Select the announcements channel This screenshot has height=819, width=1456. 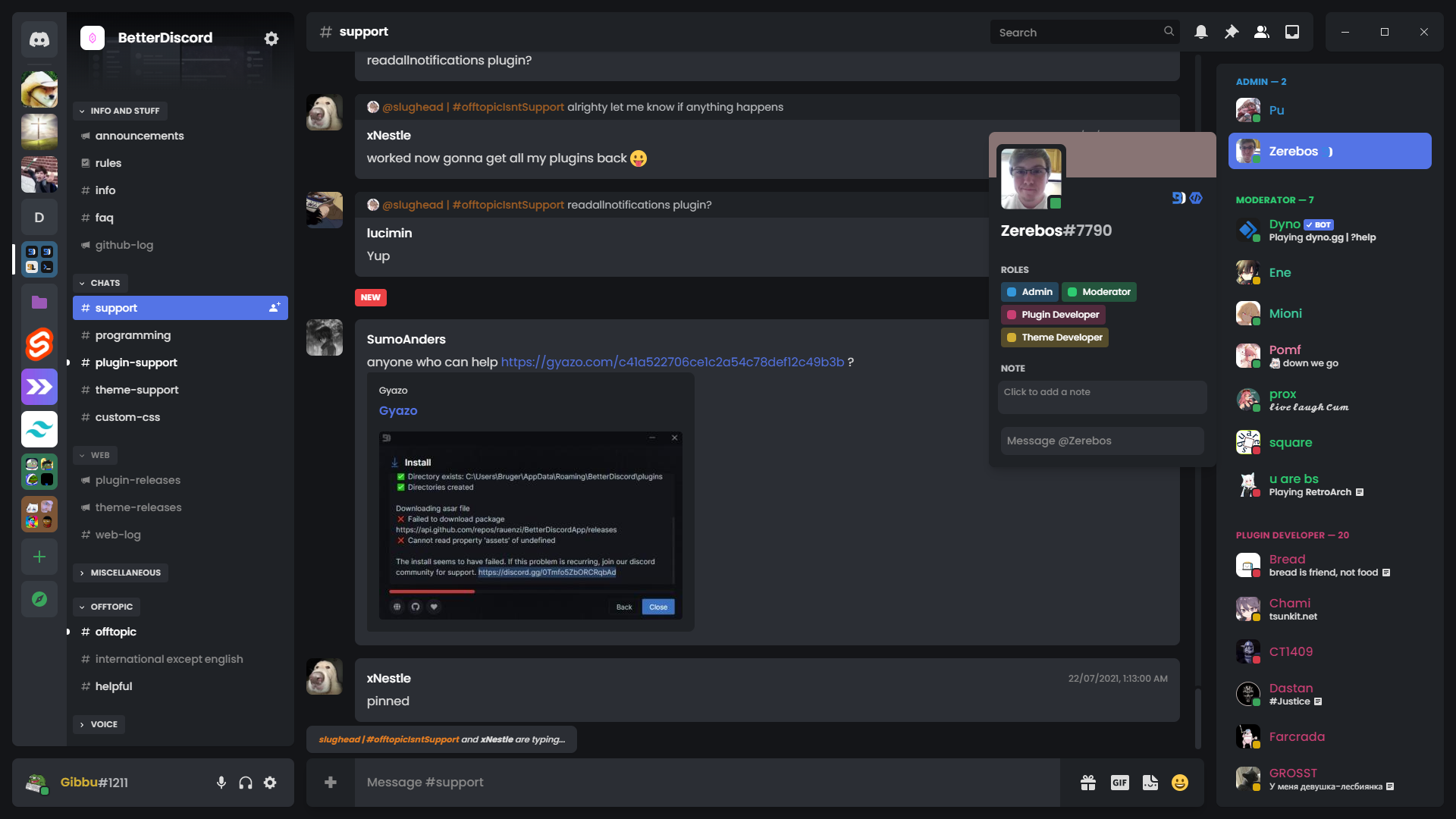180,136
